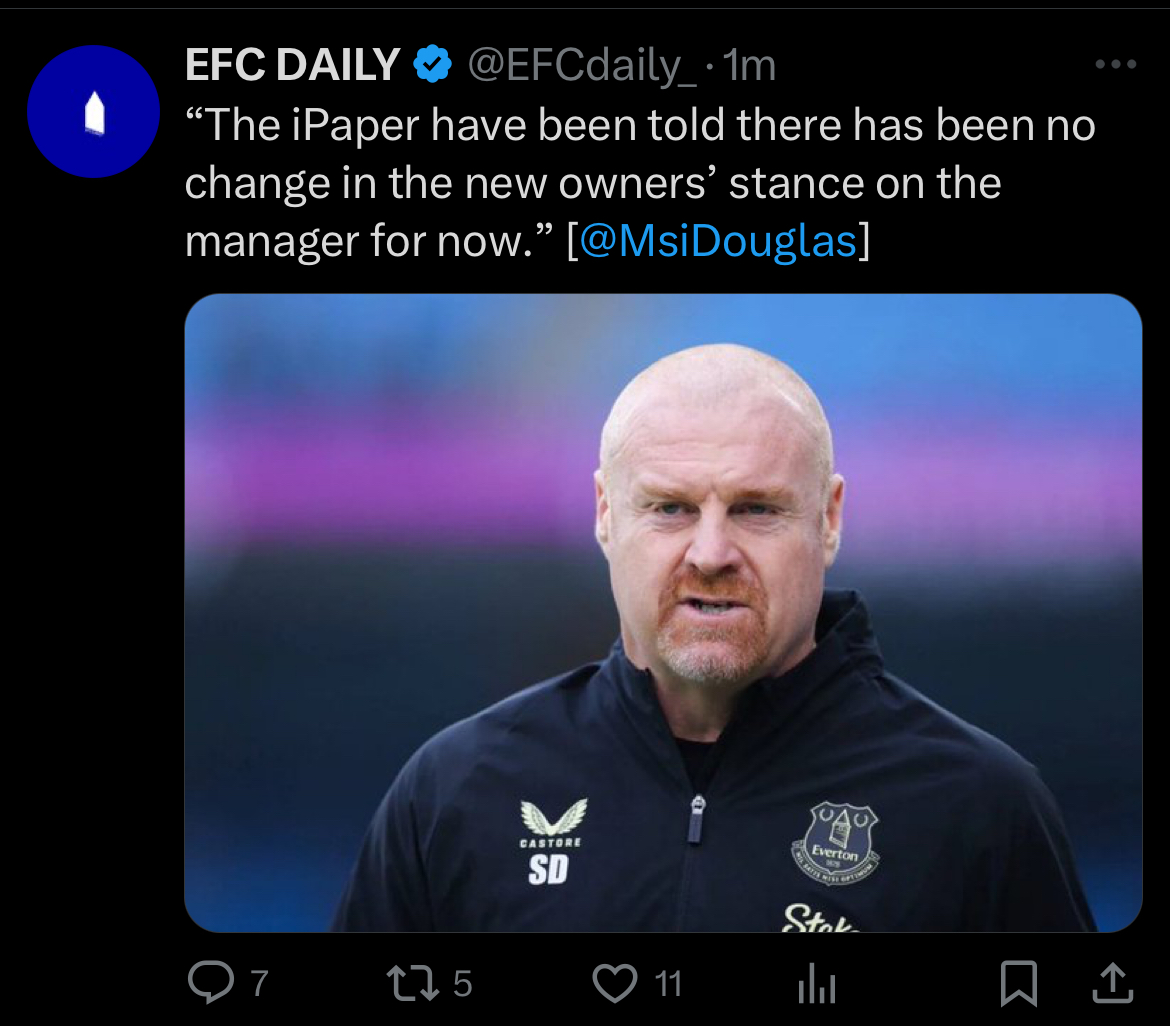The height and width of the screenshot is (1026, 1170).
Task: Open the three-dot more options menu
Action: pos(1116,65)
